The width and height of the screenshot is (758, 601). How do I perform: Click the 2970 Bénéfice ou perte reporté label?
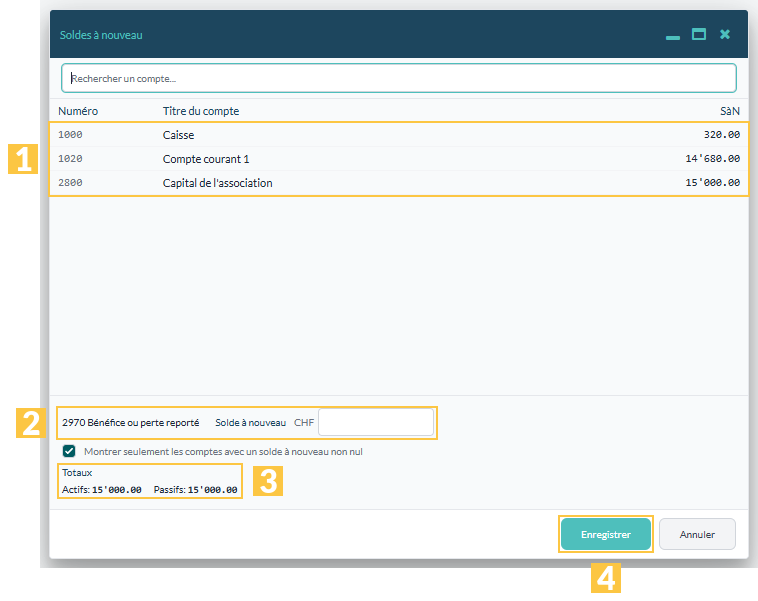[131, 423]
